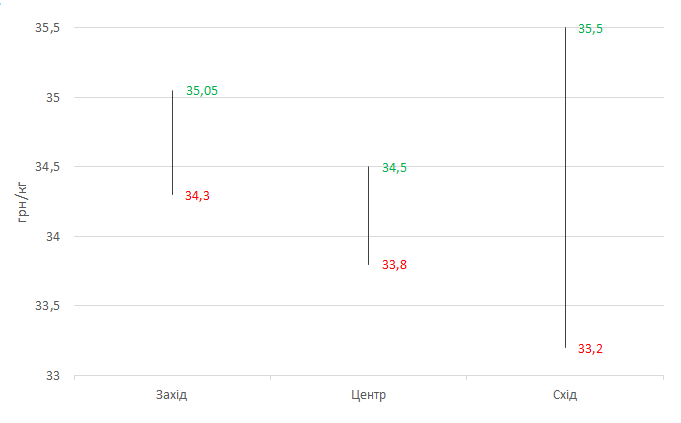Select the red 34,3 data label
The image size is (681, 423).
click(197, 196)
